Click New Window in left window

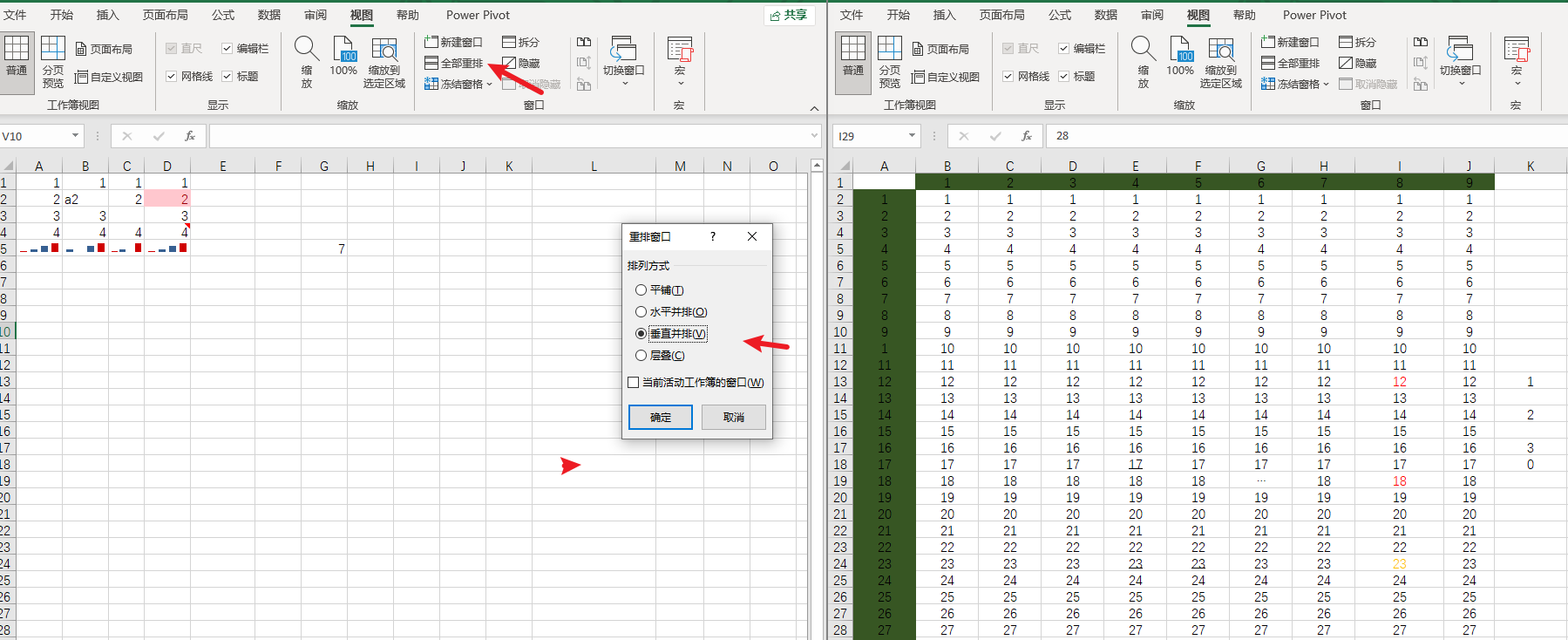(453, 42)
